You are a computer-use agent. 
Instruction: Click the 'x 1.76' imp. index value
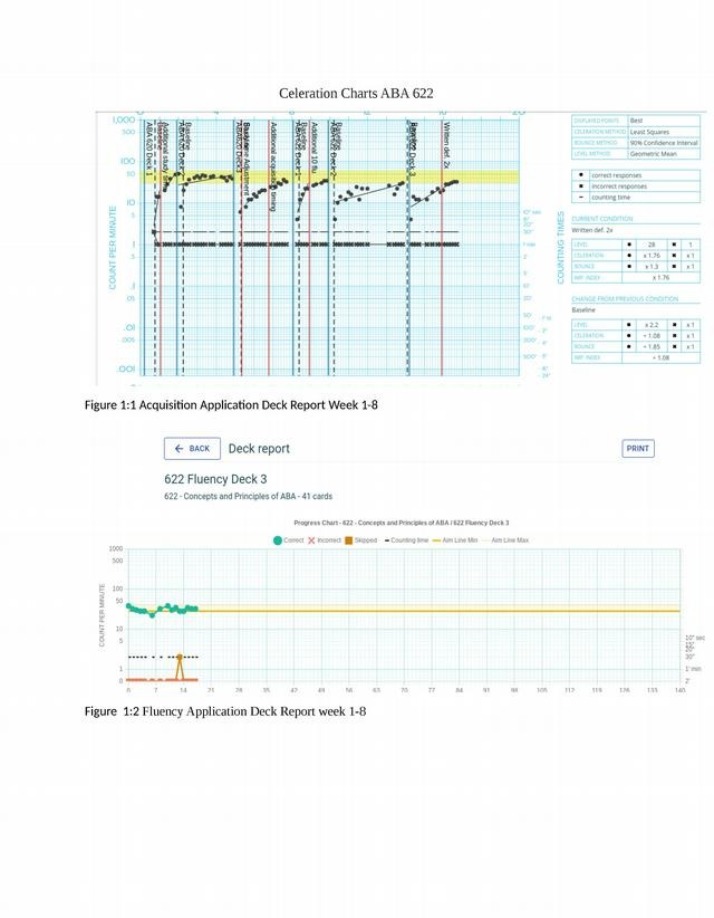click(x=661, y=278)
